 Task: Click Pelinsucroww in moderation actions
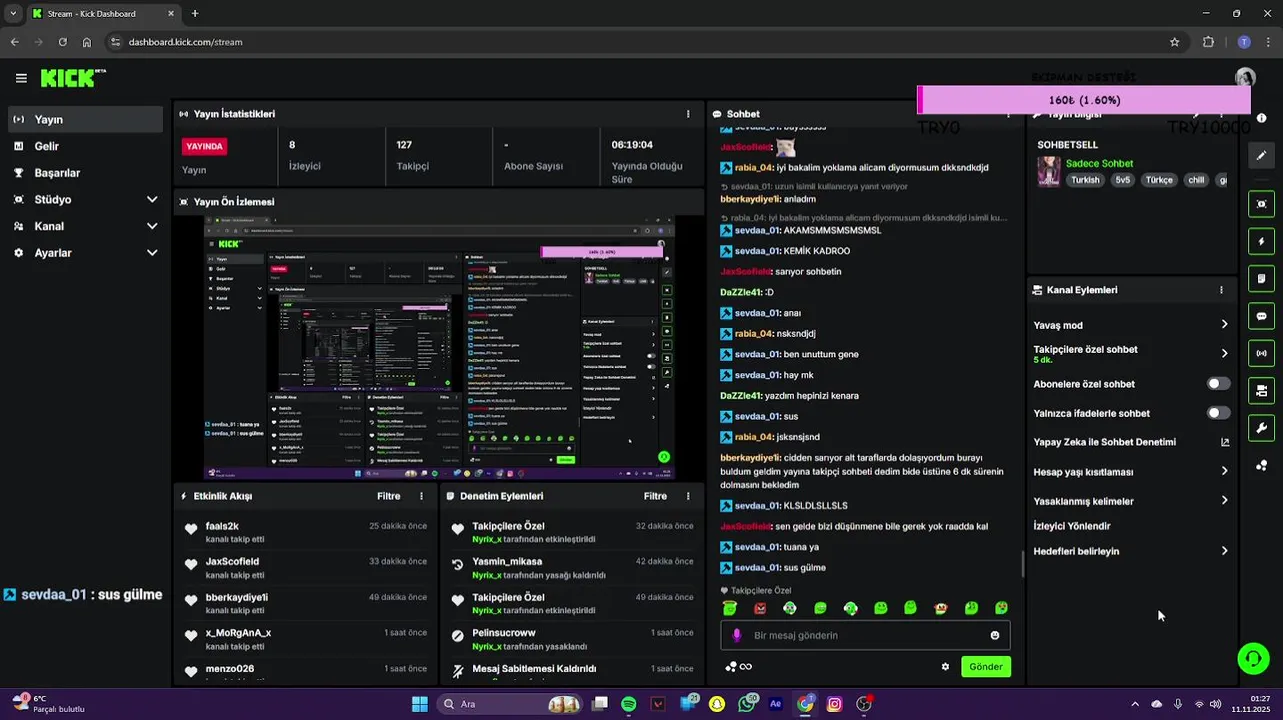(x=504, y=633)
